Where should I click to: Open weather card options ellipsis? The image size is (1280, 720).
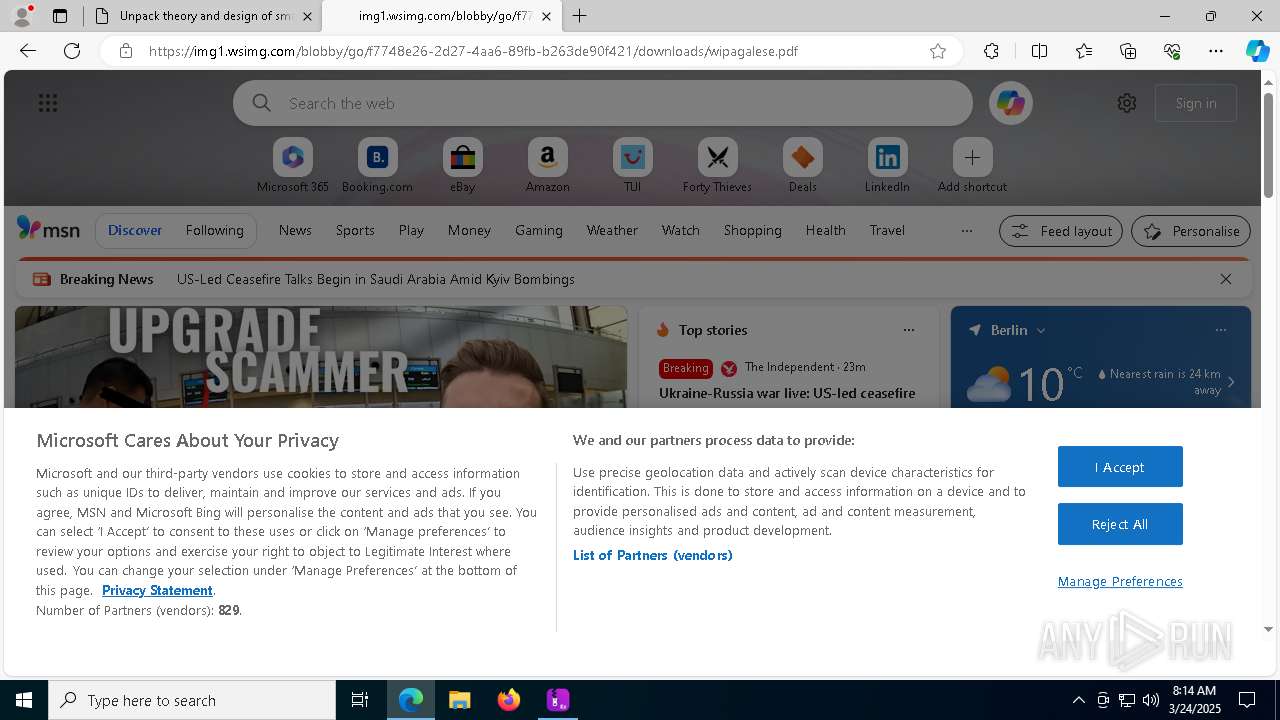coord(1220,330)
